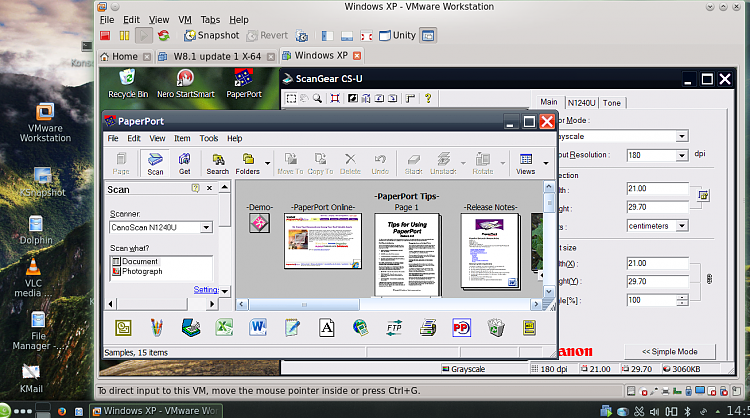Click the printer send-to icon
This screenshot has width=750, height=418.
[428, 328]
